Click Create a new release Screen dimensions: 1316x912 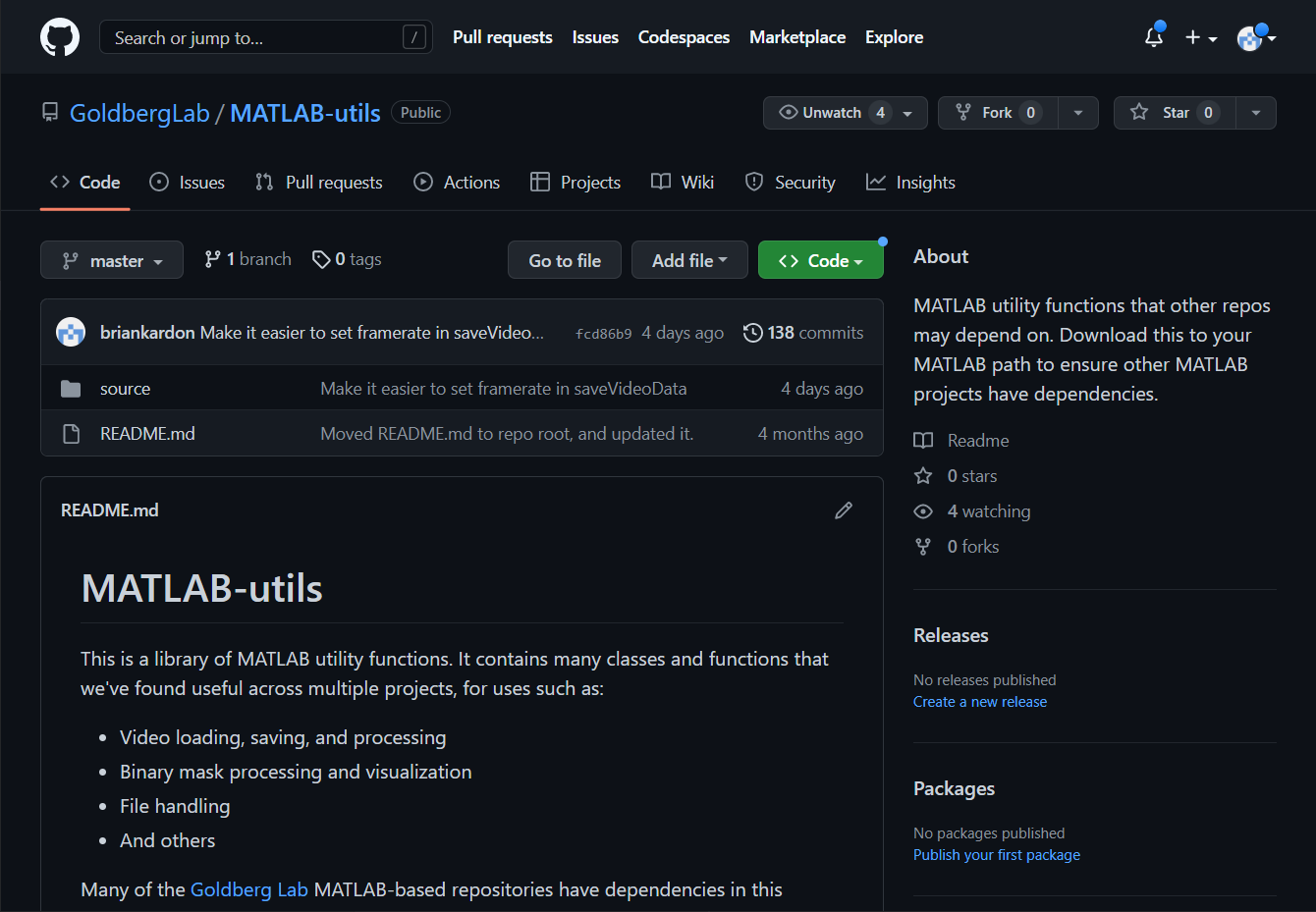[980, 702]
